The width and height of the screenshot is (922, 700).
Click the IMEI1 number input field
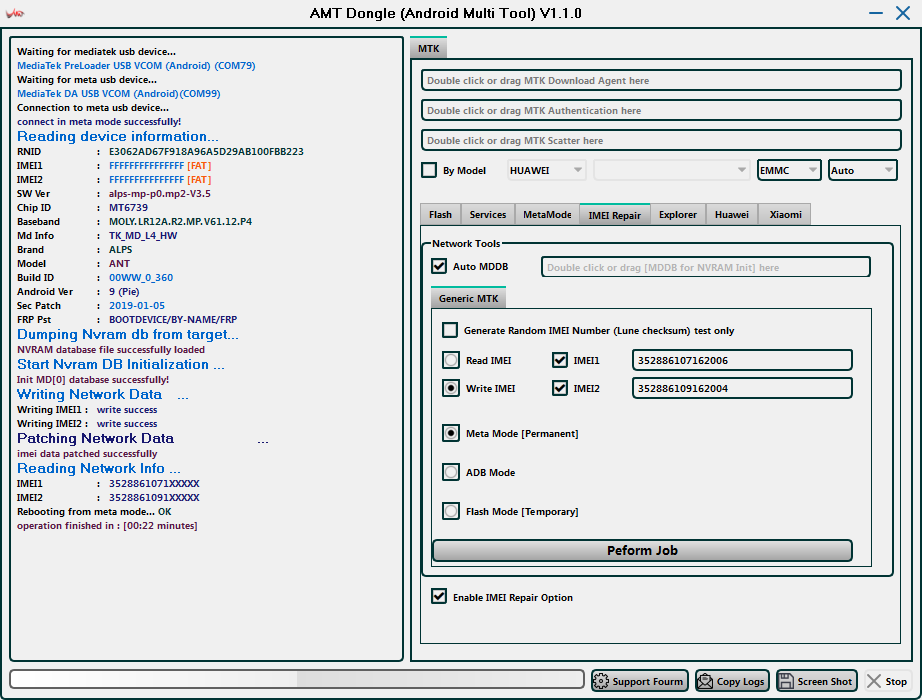[x=741, y=360]
